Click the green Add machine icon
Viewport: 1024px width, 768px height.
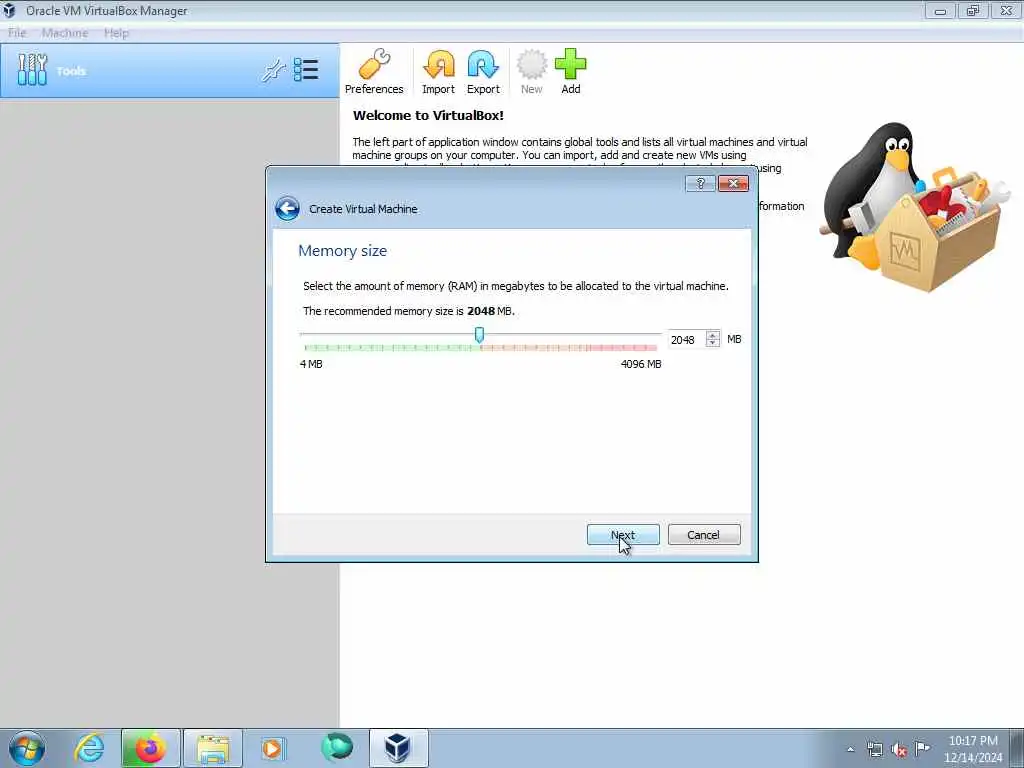click(x=571, y=72)
